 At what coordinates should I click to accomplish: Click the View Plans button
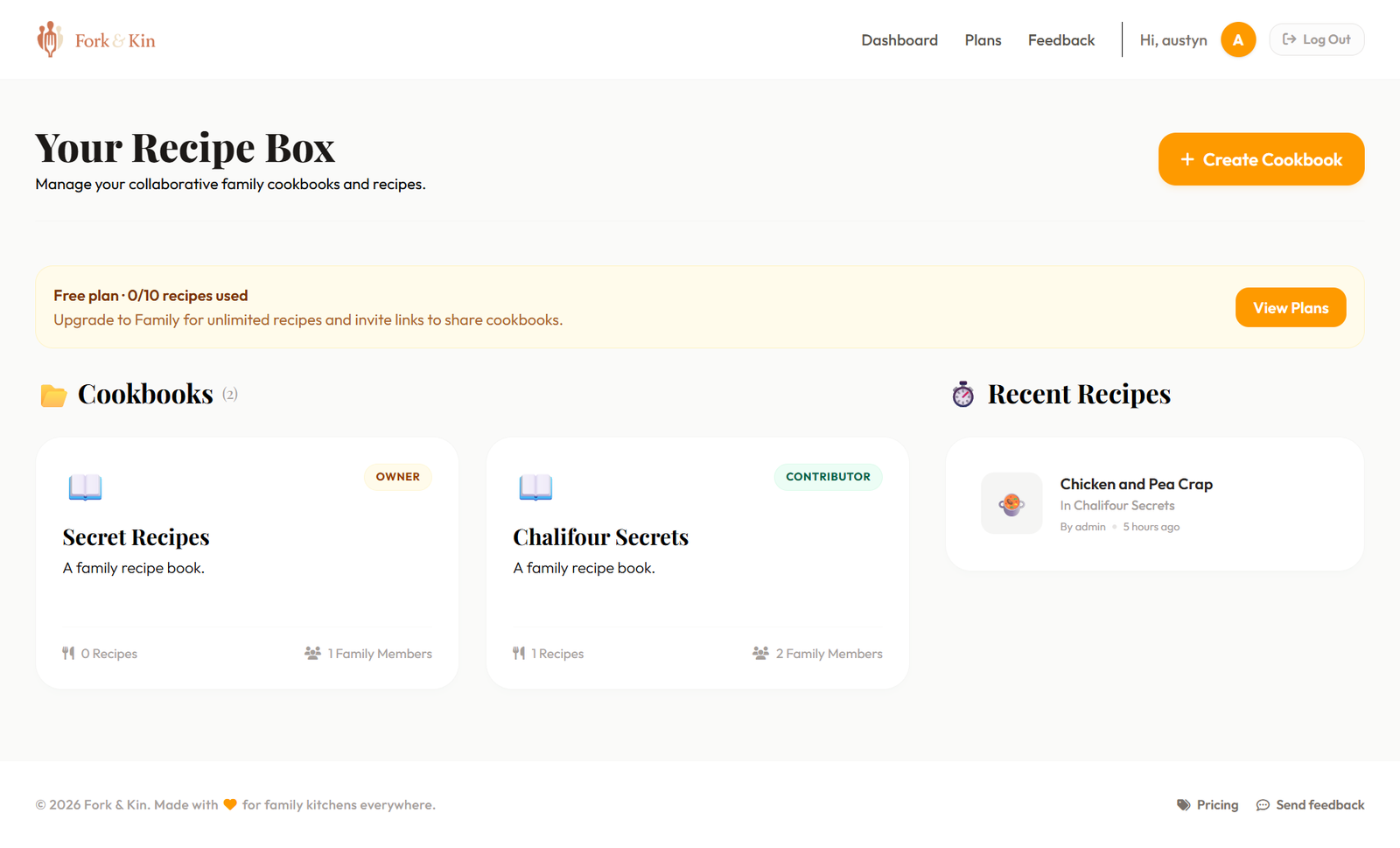(x=1291, y=307)
